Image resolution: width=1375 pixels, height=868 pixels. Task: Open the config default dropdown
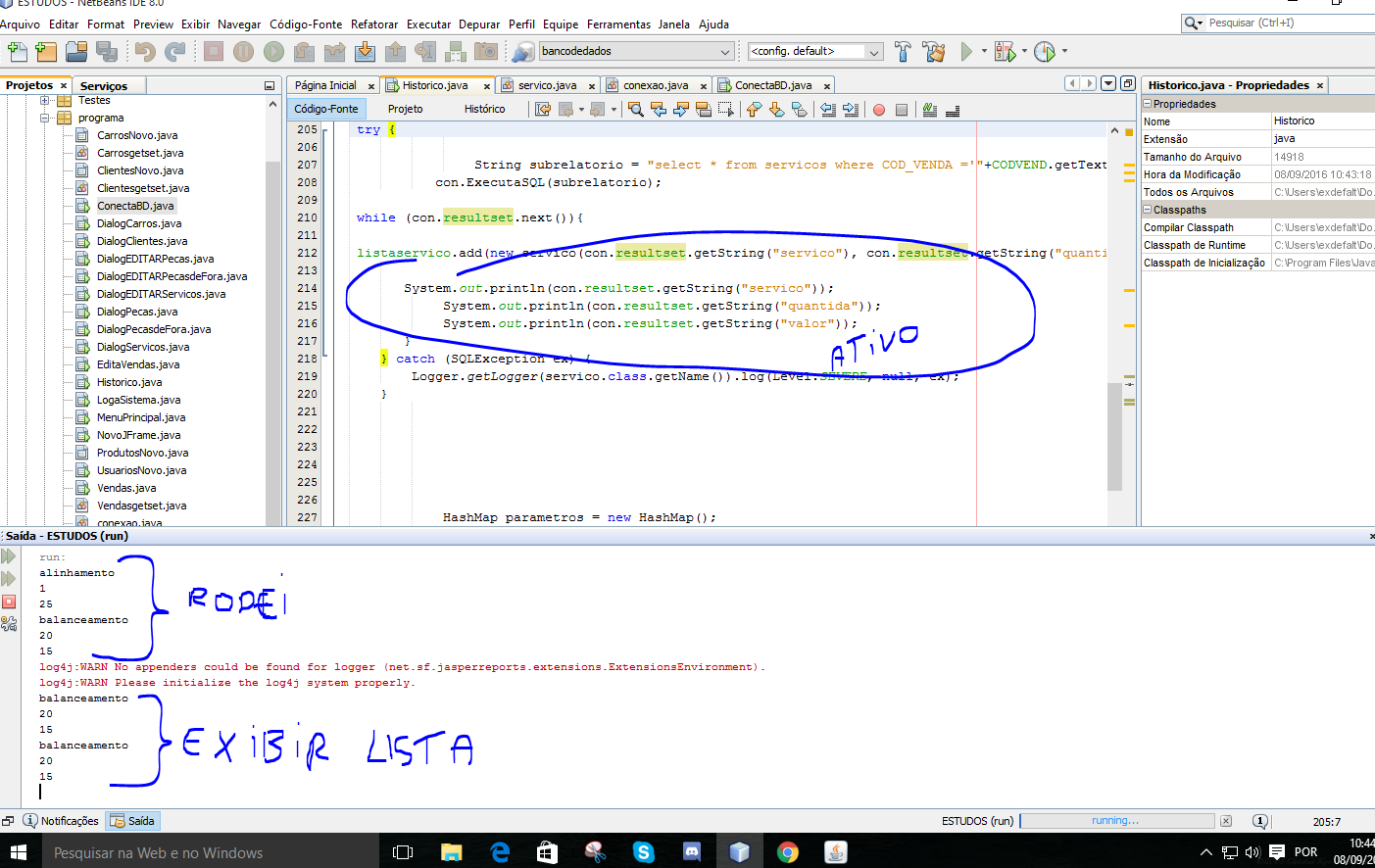874,51
